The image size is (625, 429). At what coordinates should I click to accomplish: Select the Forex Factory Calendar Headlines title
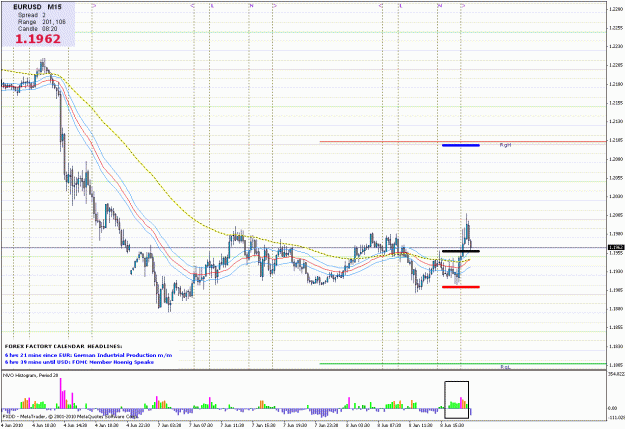pyautogui.click(x=64, y=346)
